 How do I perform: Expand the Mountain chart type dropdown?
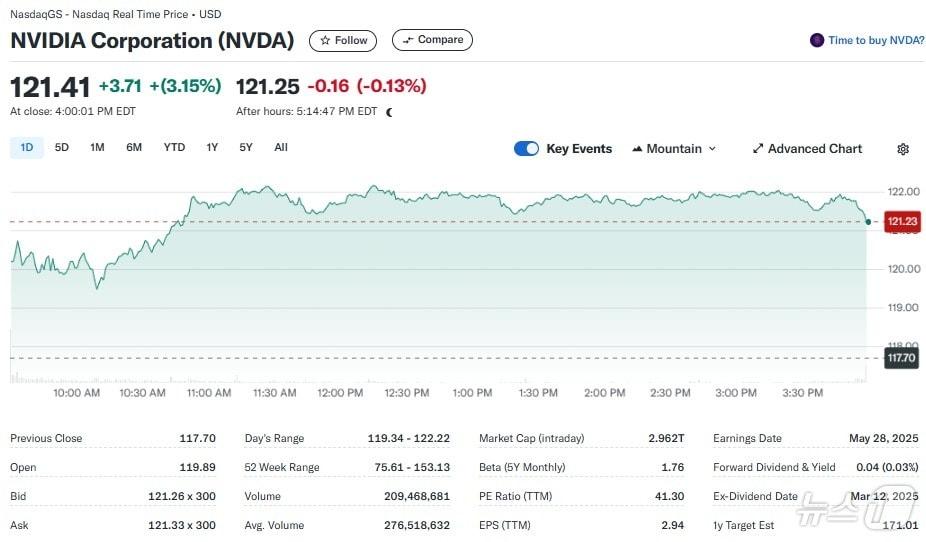[x=674, y=149]
